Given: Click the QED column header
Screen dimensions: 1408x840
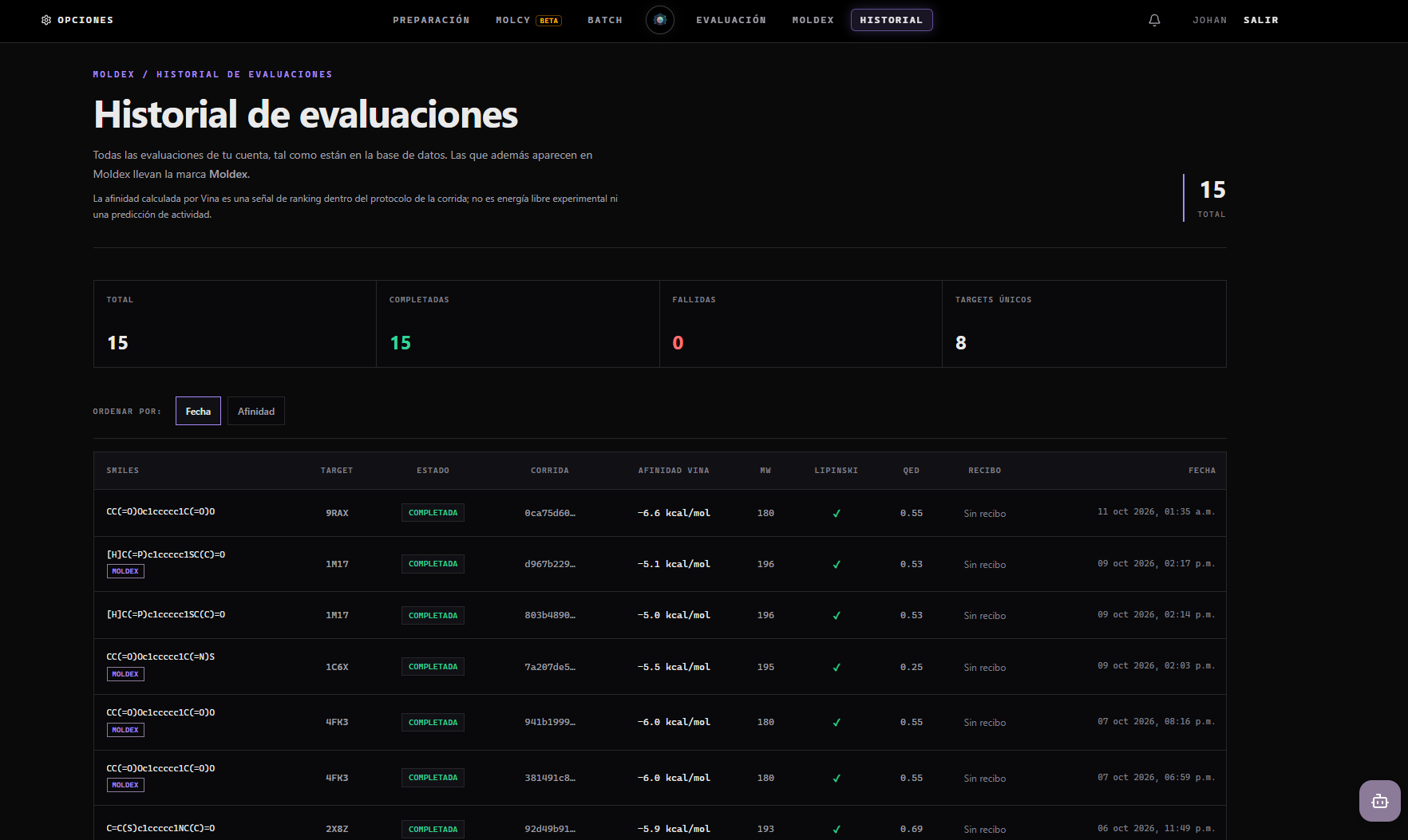Looking at the screenshot, I should [912, 471].
